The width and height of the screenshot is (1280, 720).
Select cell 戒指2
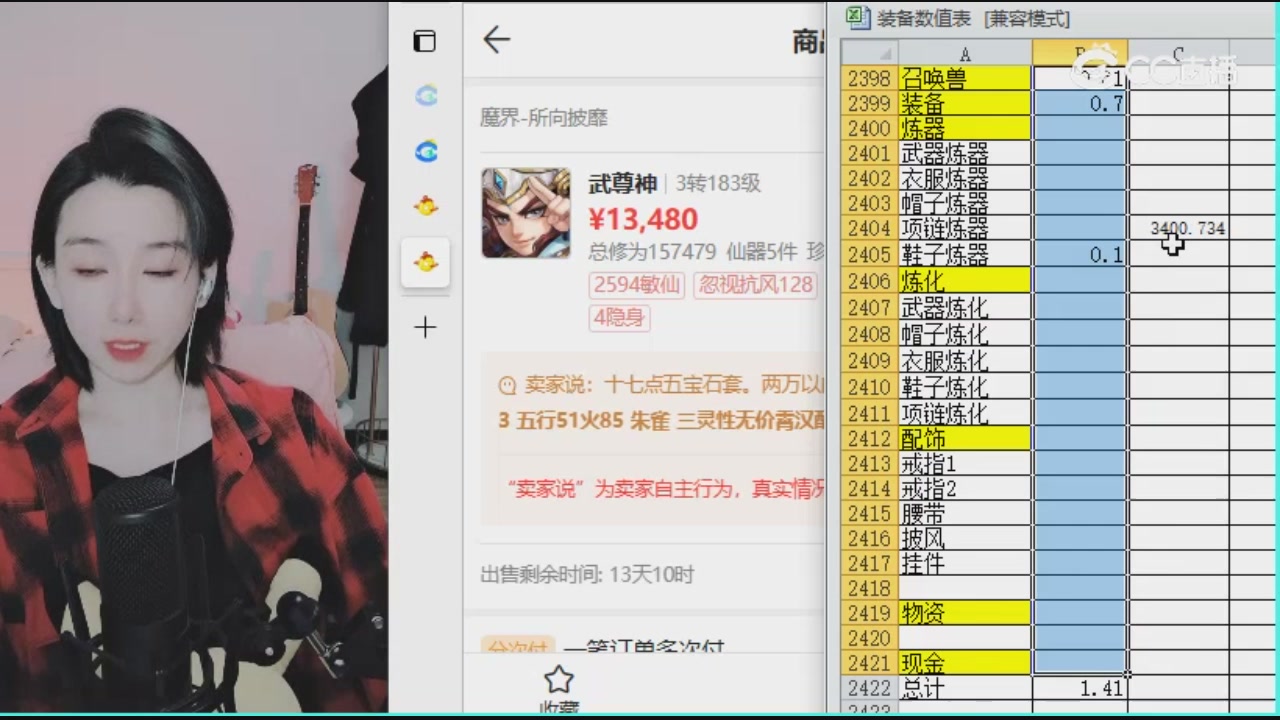(x=965, y=488)
